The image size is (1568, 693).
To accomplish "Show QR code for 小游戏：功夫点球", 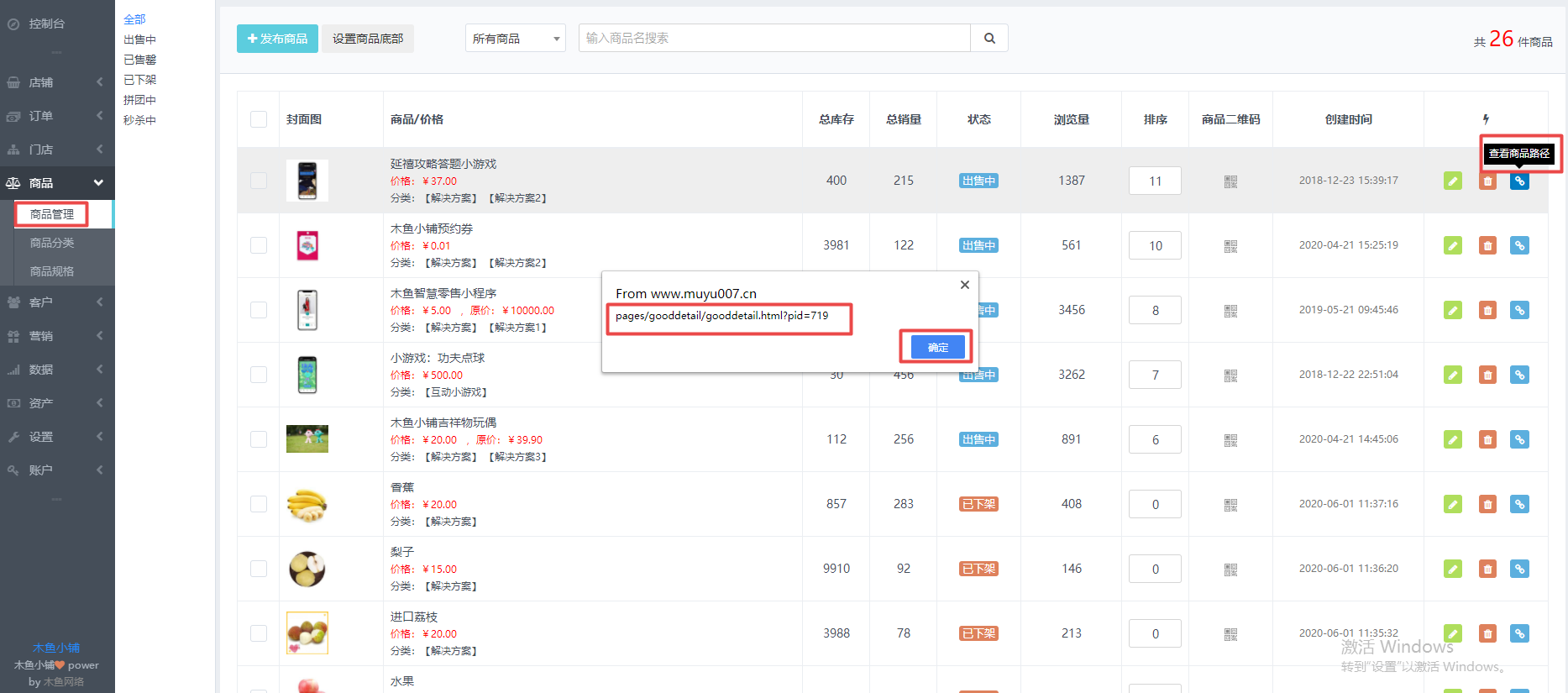I will 1230,375.
